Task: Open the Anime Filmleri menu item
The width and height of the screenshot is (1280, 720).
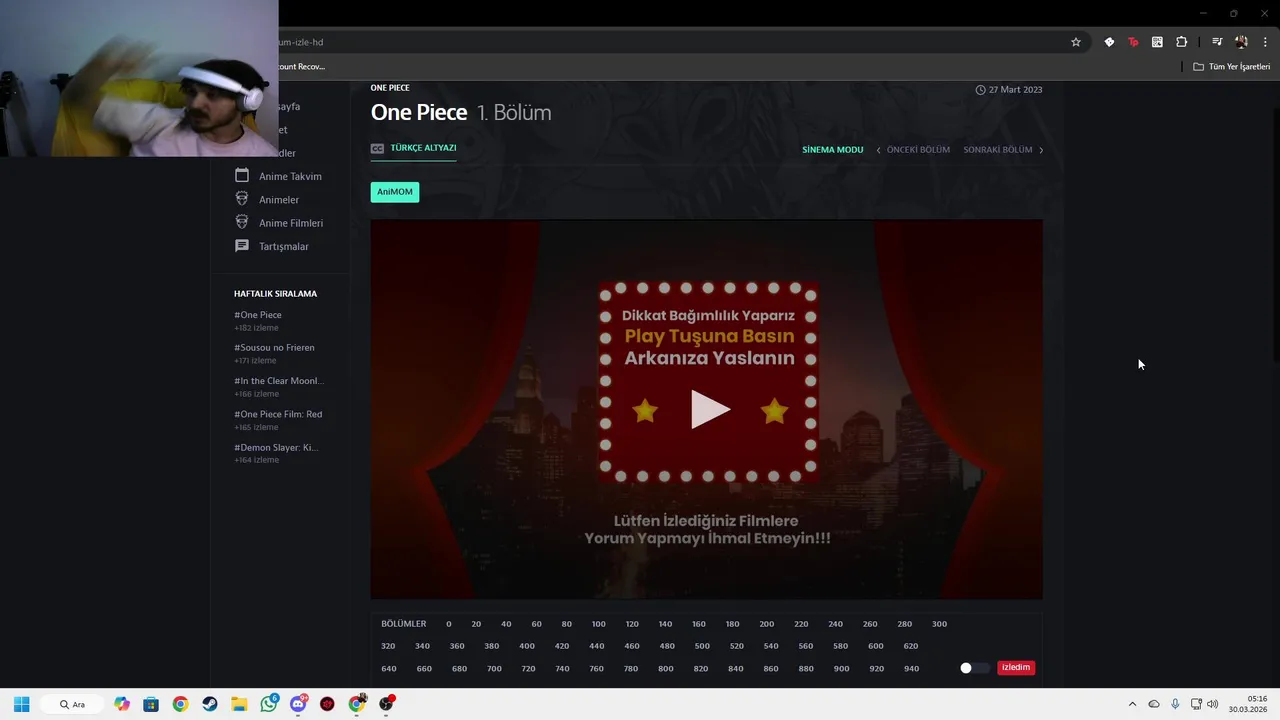Action: [291, 223]
